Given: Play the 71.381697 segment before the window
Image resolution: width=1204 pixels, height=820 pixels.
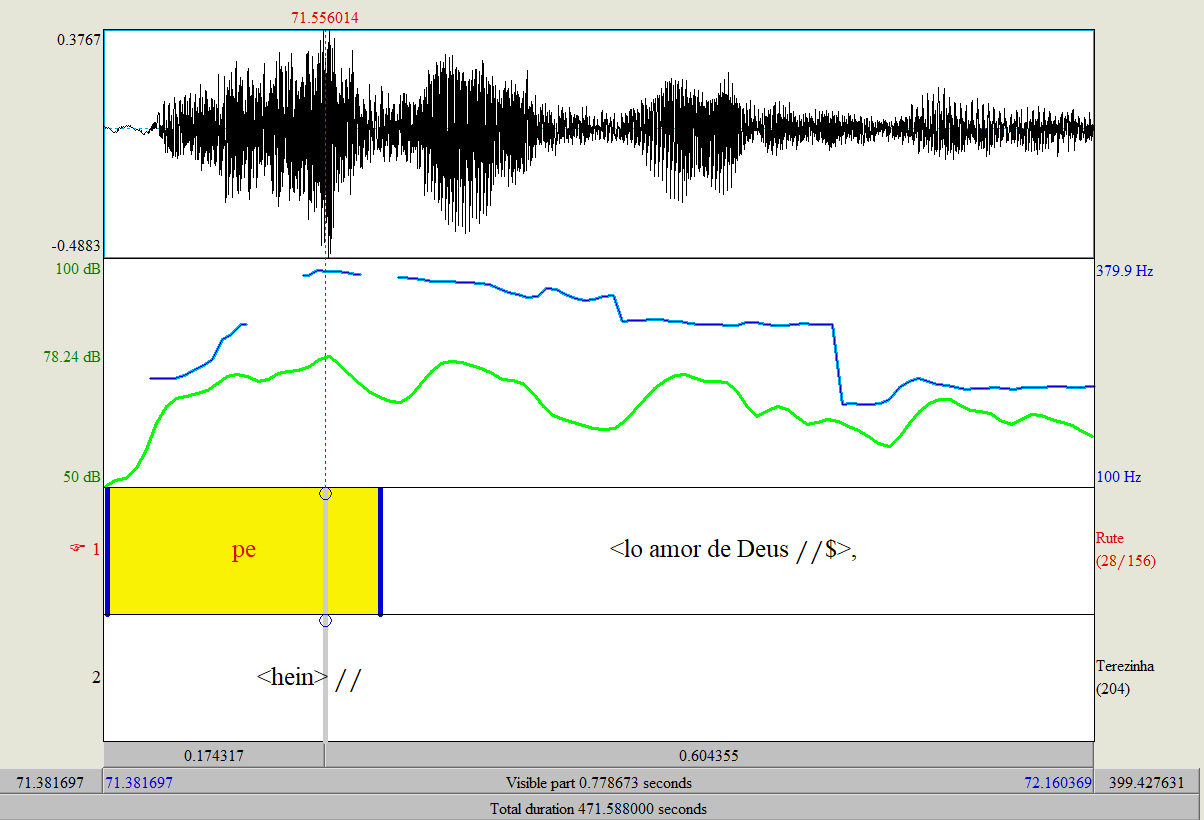Looking at the screenshot, I should [51, 782].
